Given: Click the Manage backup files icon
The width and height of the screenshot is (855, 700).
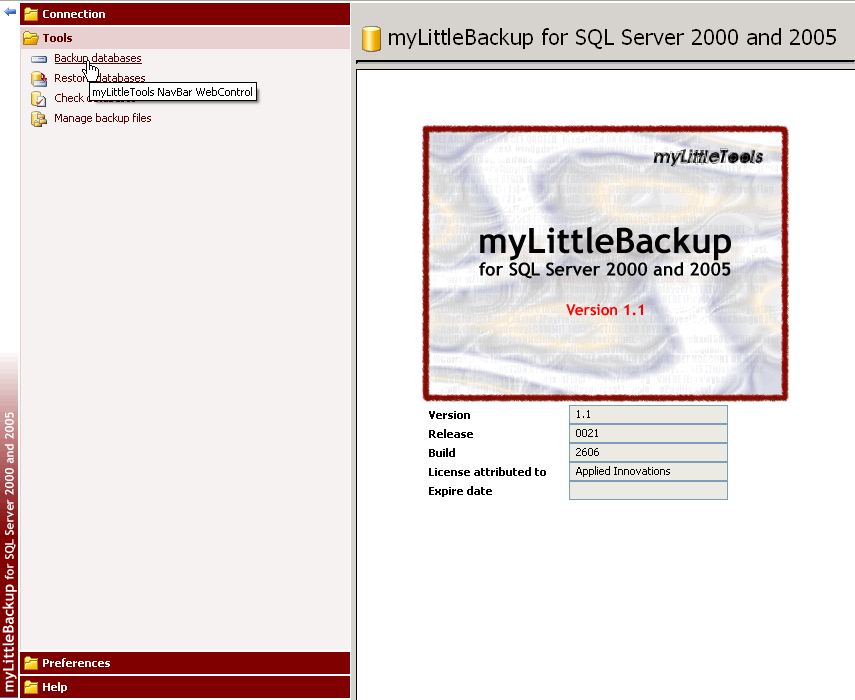Looking at the screenshot, I should (x=39, y=119).
